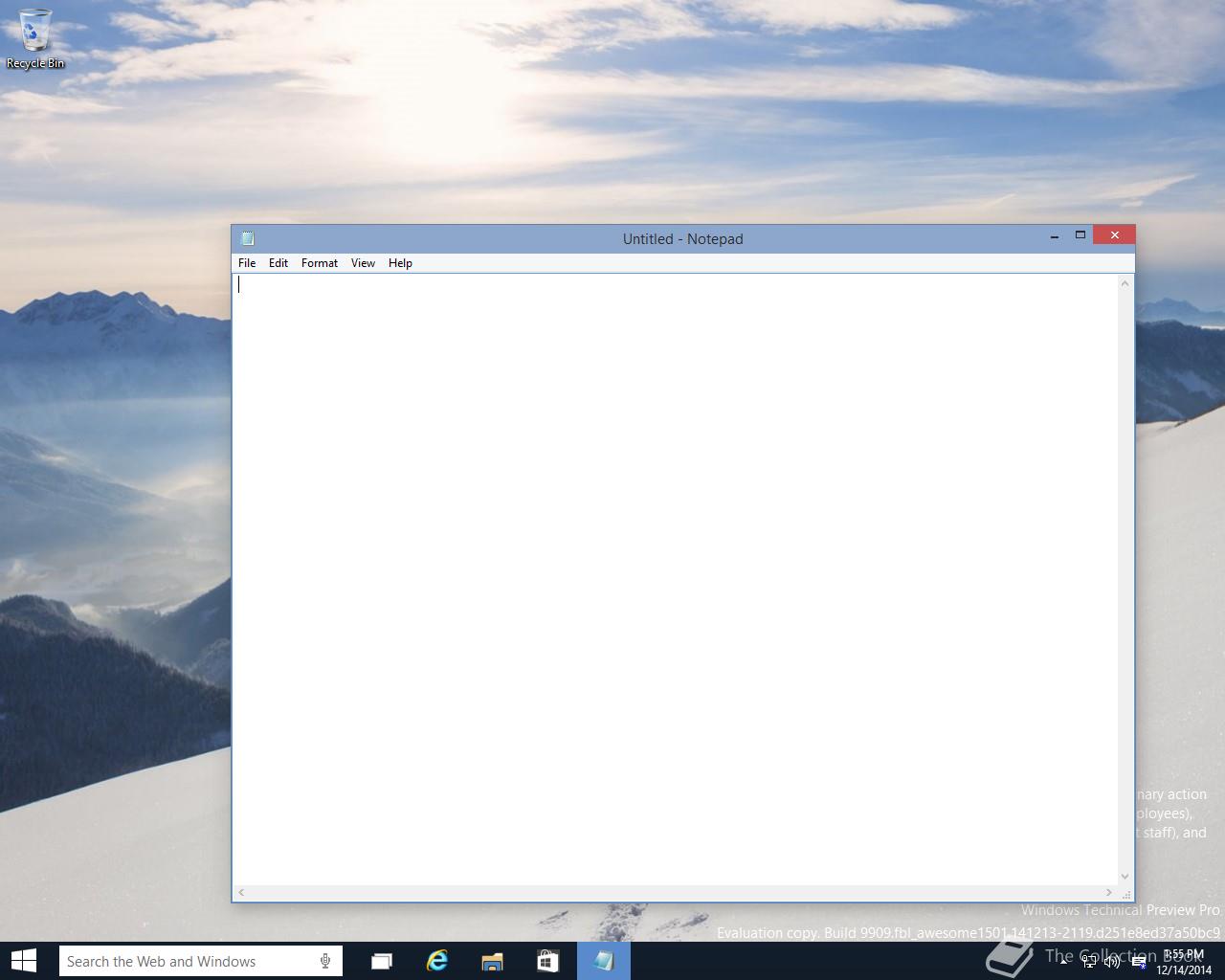Open the Format menu in Notepad
Screen dimensions: 1225x980
pos(320,263)
